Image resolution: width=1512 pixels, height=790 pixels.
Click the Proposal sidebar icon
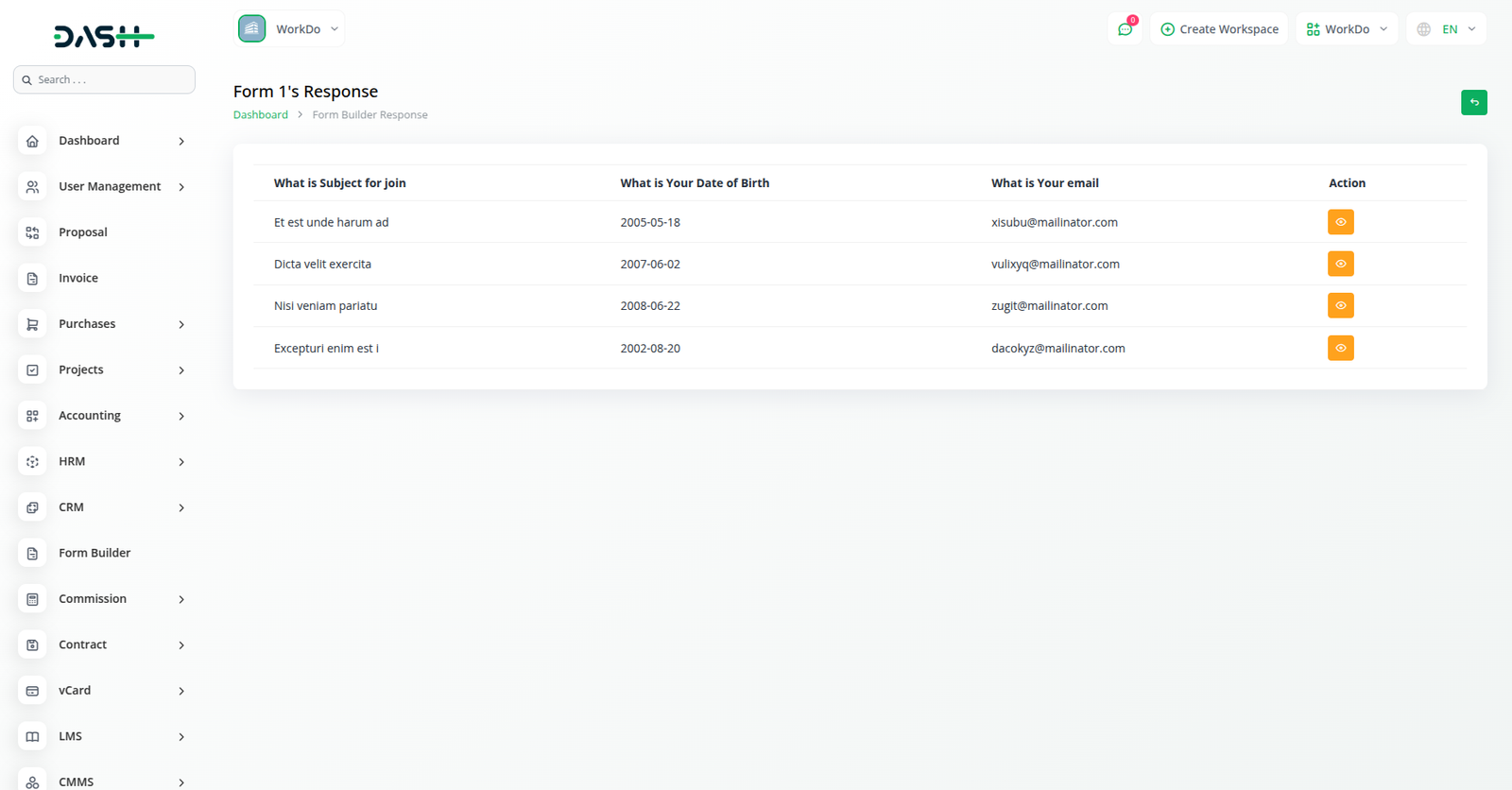click(x=32, y=232)
